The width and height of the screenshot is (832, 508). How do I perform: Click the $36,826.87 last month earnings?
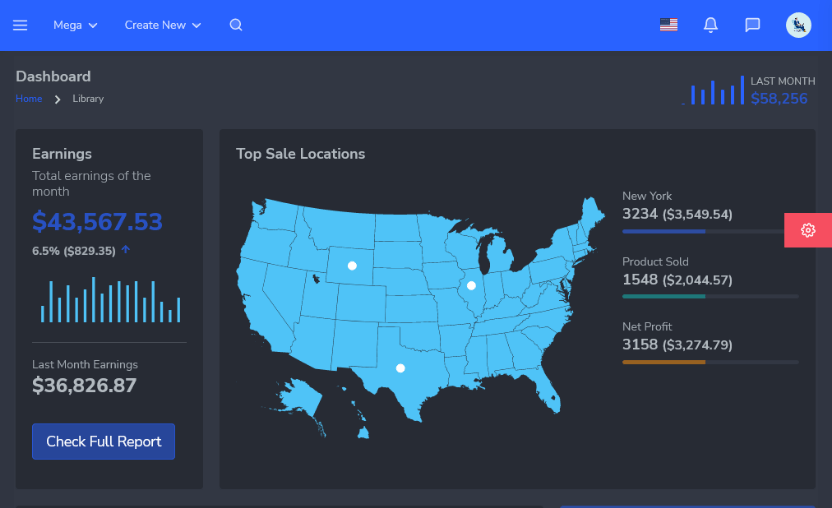pos(84,385)
